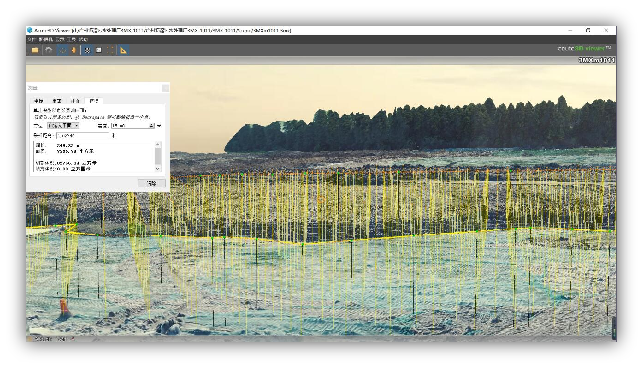Screen dimensions: 644x369
Task: Switch to the first tab in measure dialog
Action: click(x=38, y=101)
